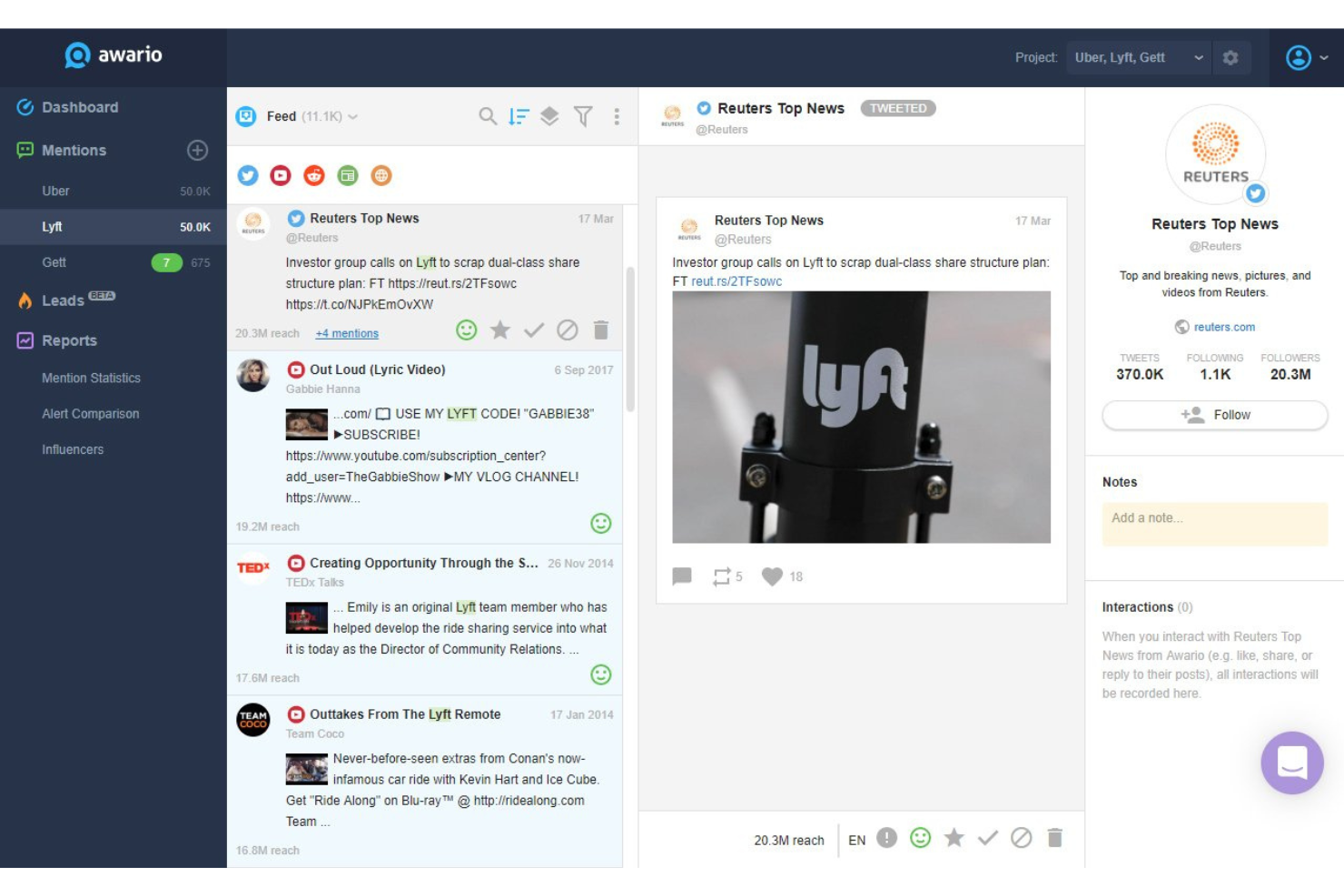Delete the opened mention with the trash icon
The height and width of the screenshot is (896, 1344).
pyautogui.click(x=1054, y=838)
